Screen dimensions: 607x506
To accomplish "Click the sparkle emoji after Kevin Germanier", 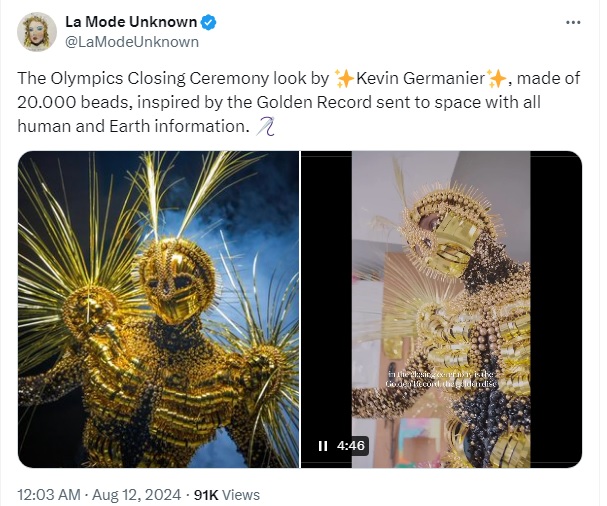I will (497, 79).
